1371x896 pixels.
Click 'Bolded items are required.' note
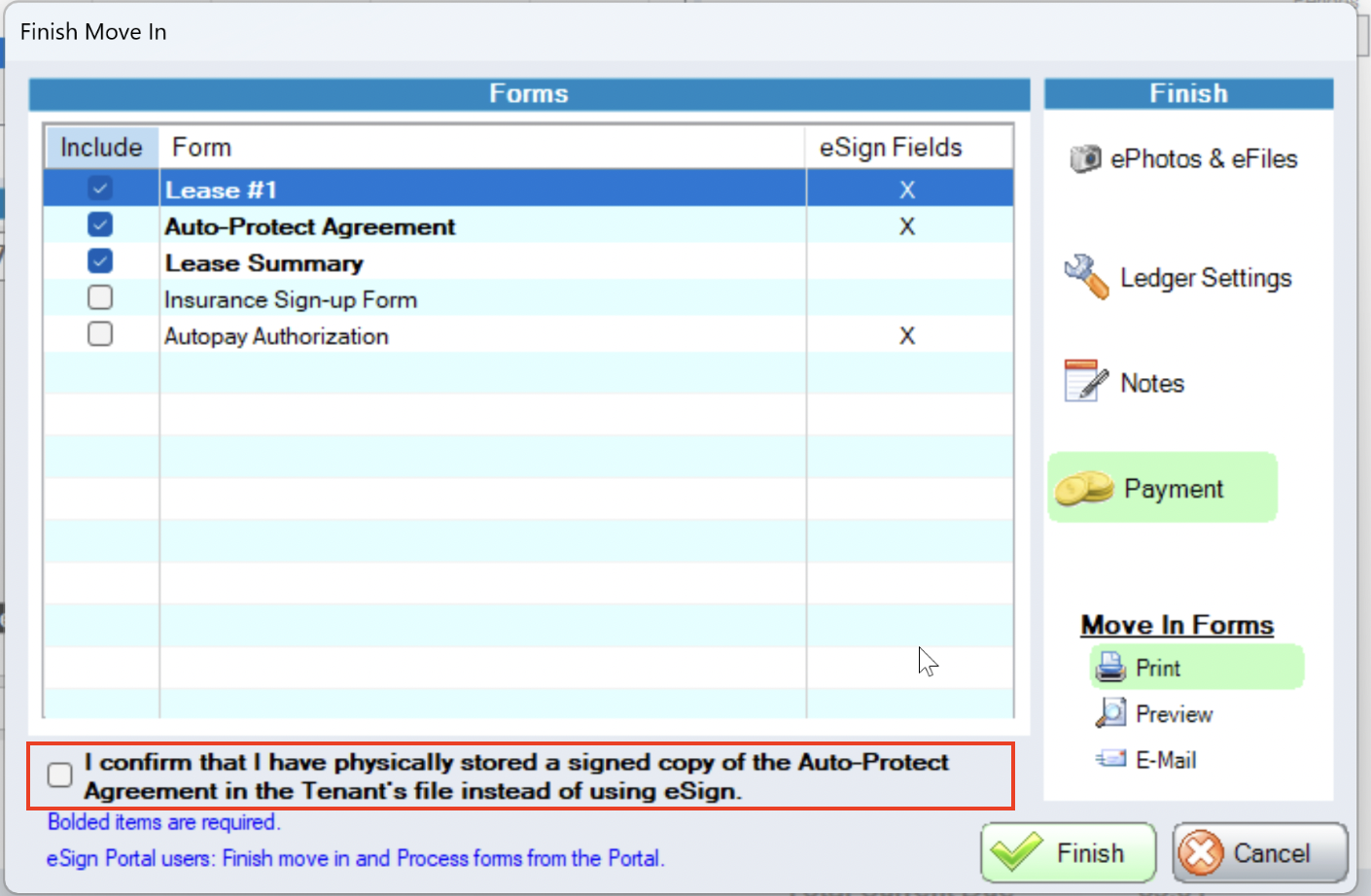tap(163, 822)
